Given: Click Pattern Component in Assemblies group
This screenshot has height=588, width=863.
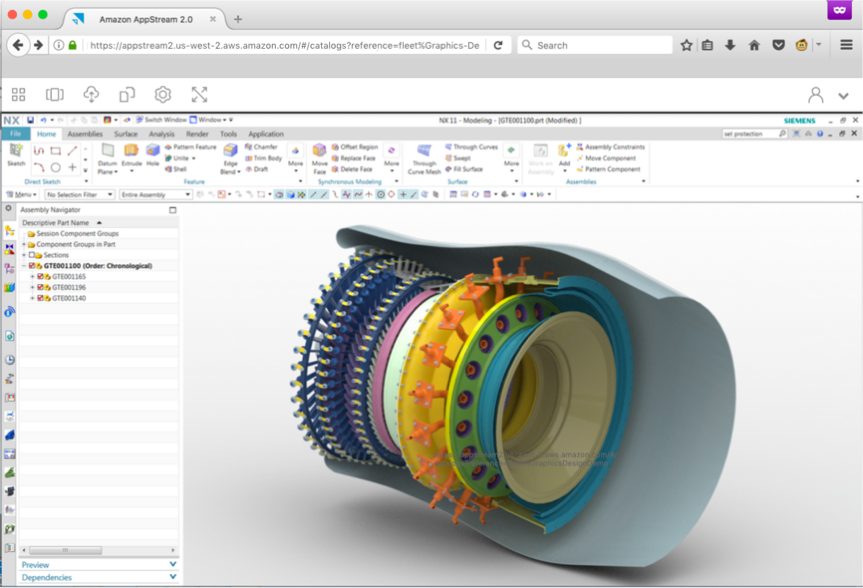Looking at the screenshot, I should tap(608, 169).
